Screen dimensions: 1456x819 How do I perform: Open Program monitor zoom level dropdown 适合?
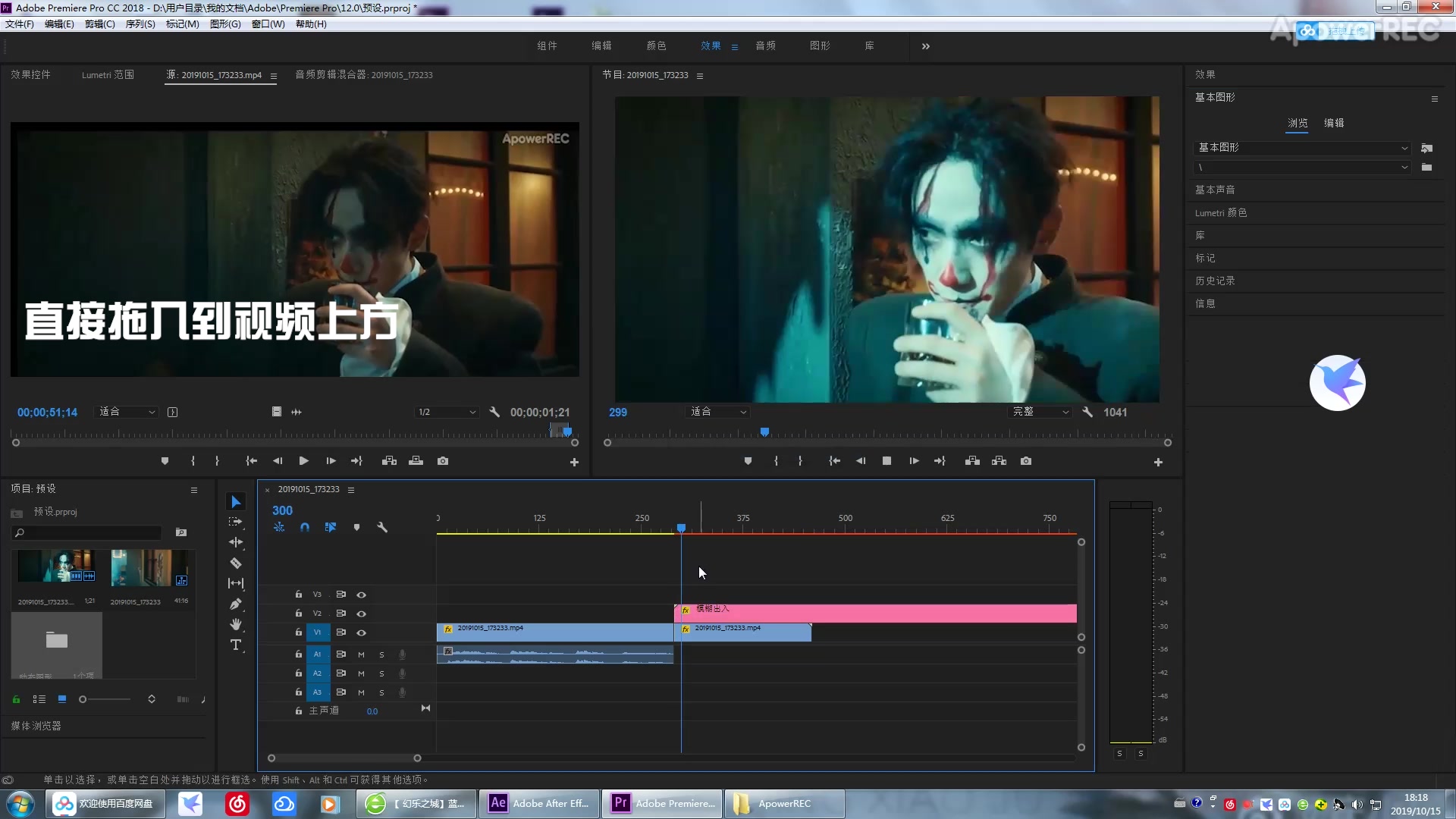click(x=717, y=412)
